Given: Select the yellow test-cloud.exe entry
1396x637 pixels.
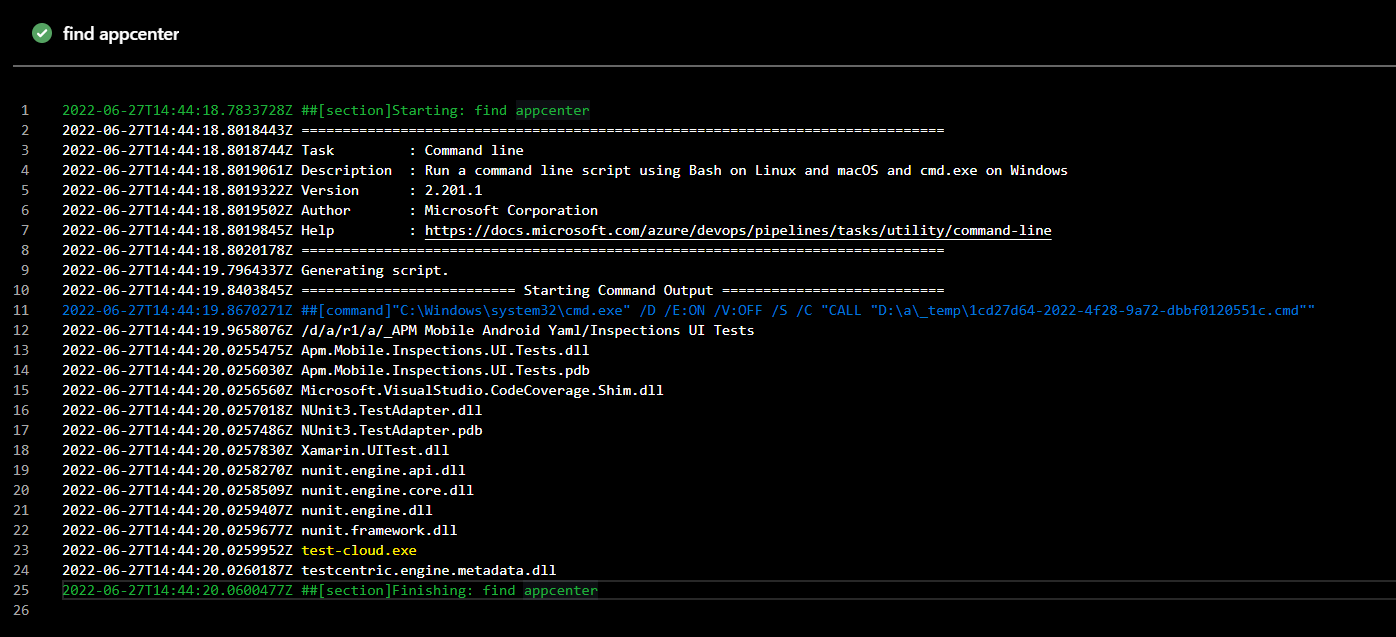Looking at the screenshot, I should point(358,550).
